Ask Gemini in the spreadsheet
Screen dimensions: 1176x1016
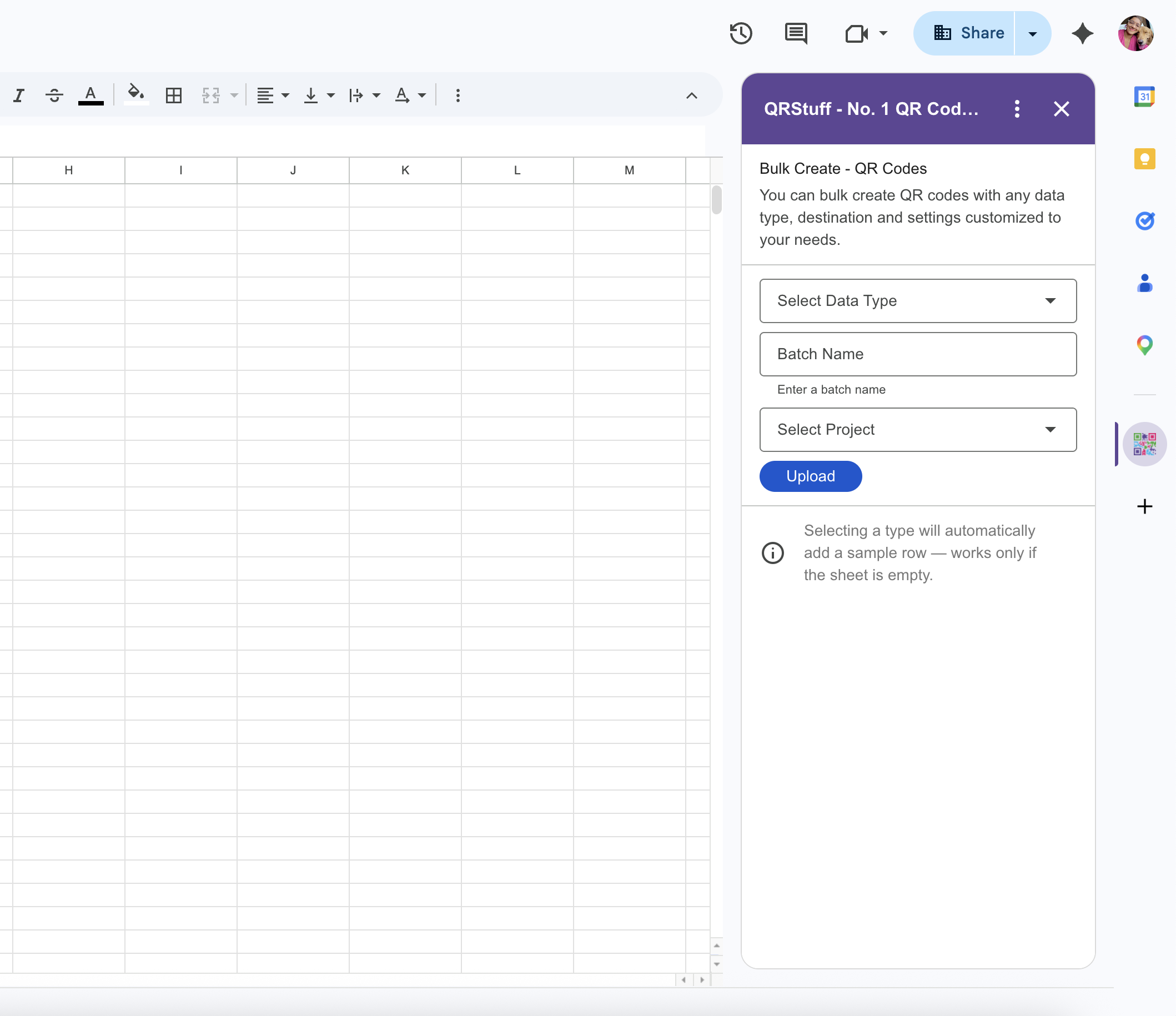(x=1082, y=33)
